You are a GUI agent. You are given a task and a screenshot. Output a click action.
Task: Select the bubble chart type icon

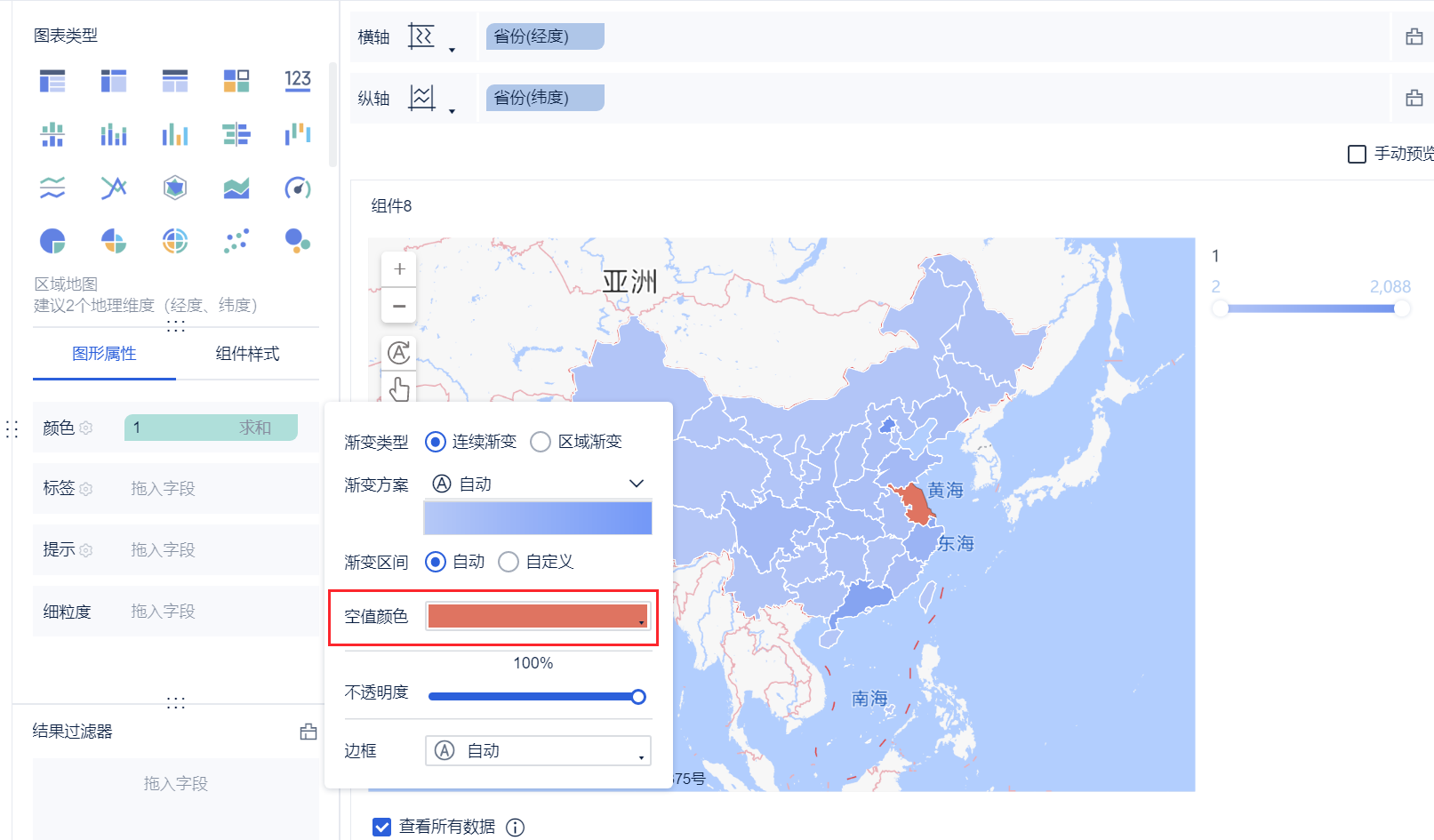click(x=298, y=241)
